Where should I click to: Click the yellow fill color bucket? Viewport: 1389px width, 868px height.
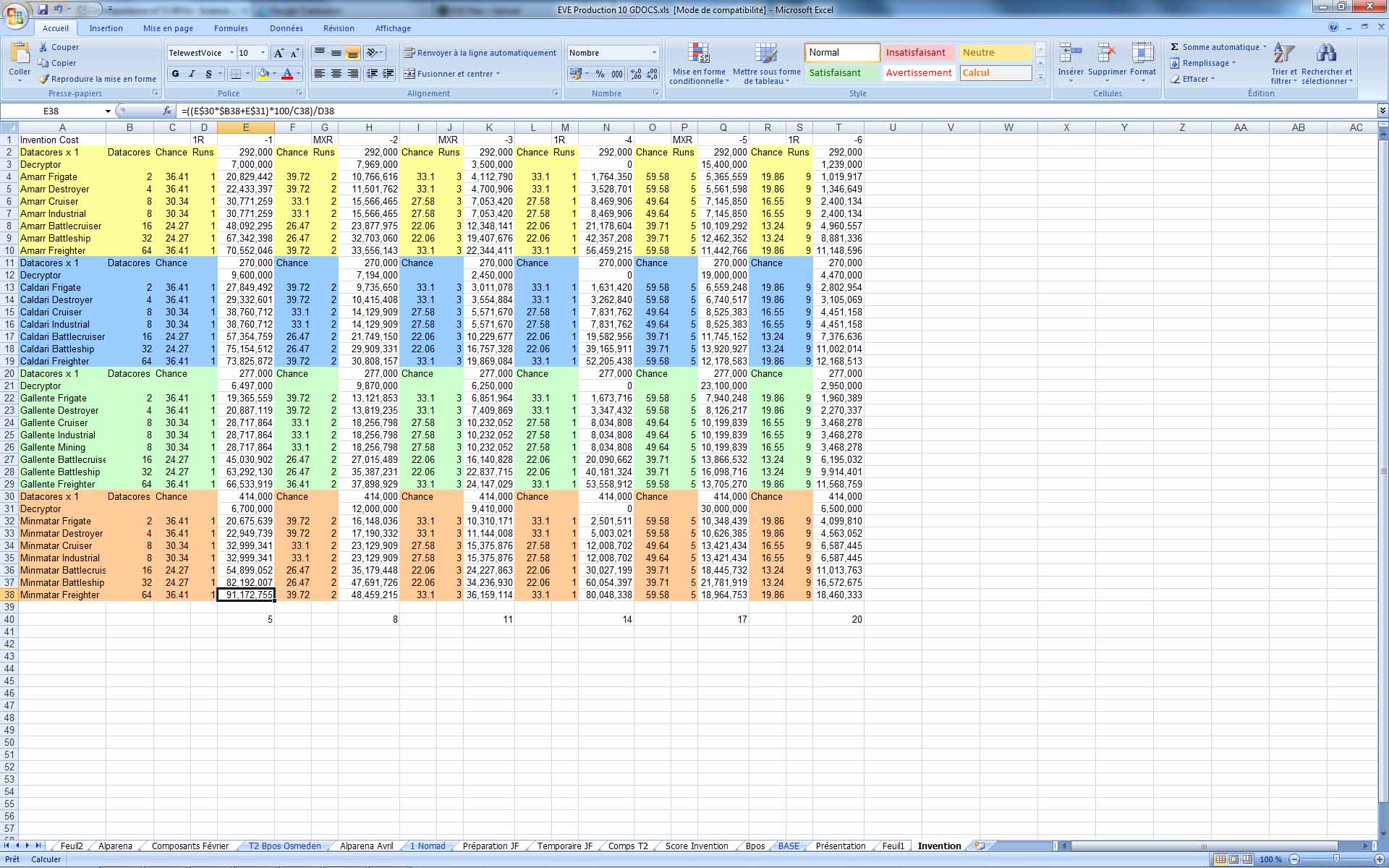[x=264, y=74]
